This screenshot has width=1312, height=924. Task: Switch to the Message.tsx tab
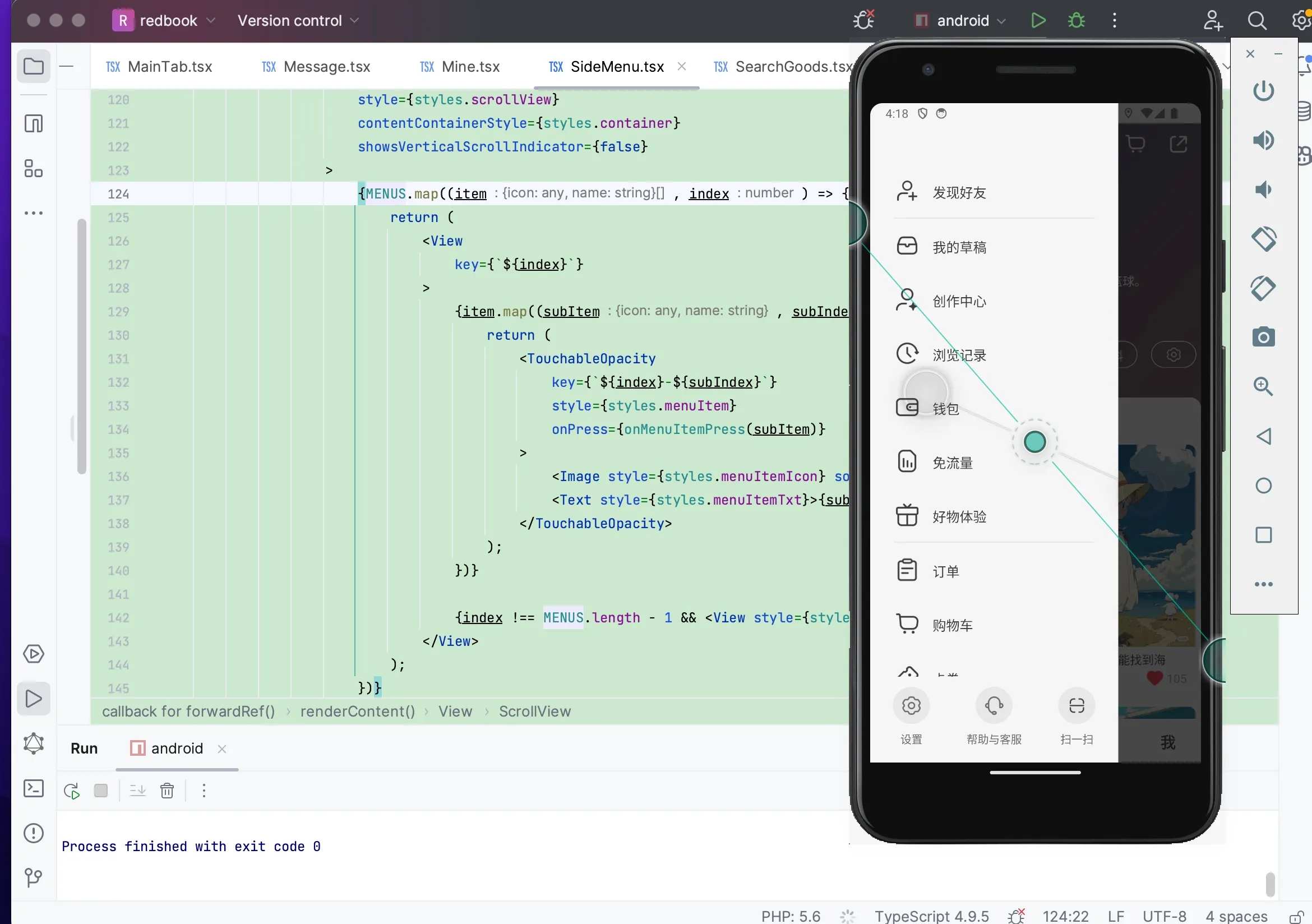click(316, 67)
